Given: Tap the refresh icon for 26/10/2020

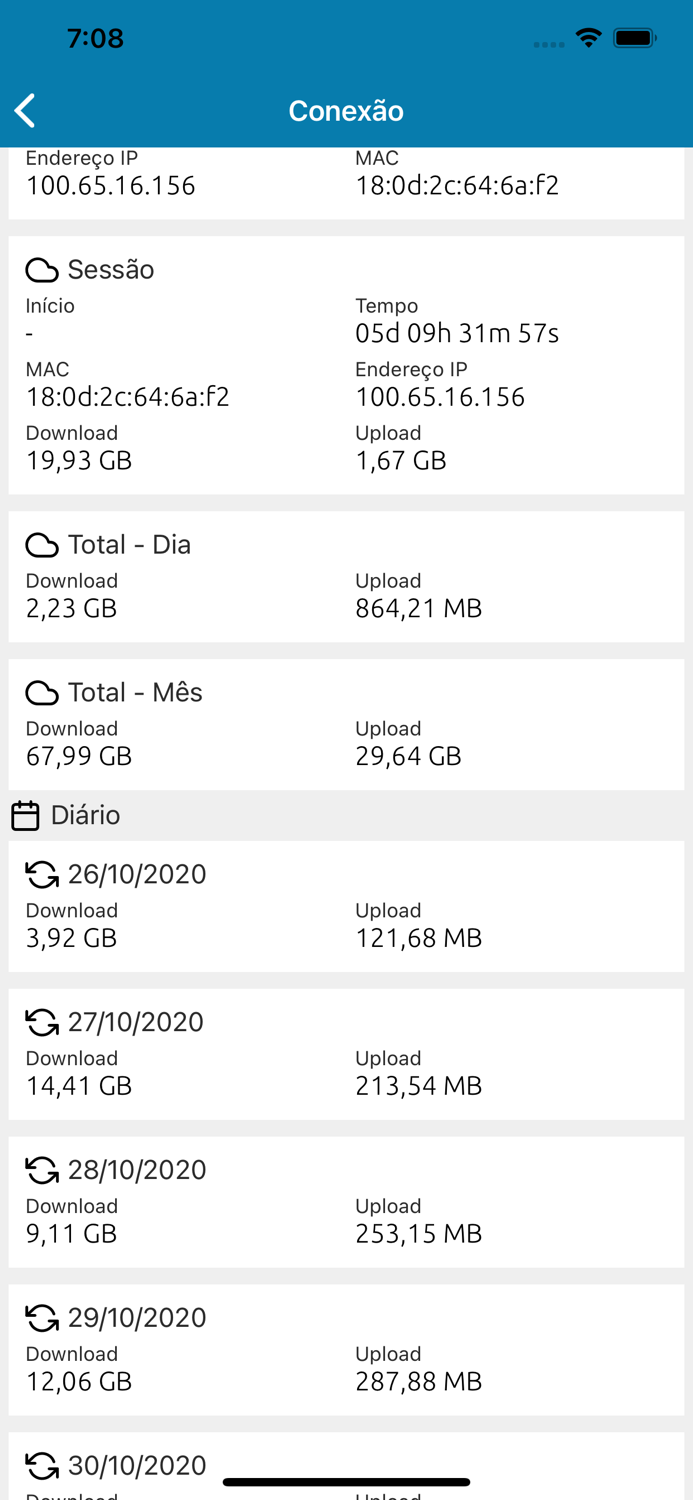Looking at the screenshot, I should point(42,875).
